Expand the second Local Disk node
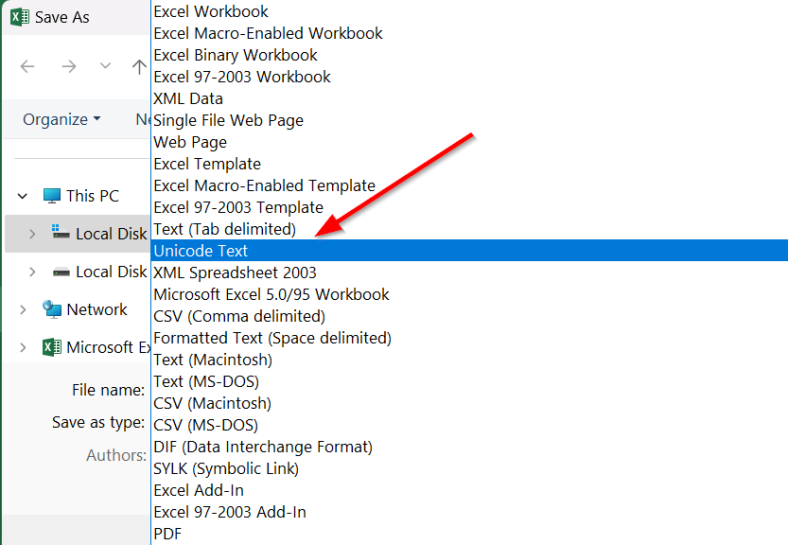788x545 pixels. coord(32,272)
